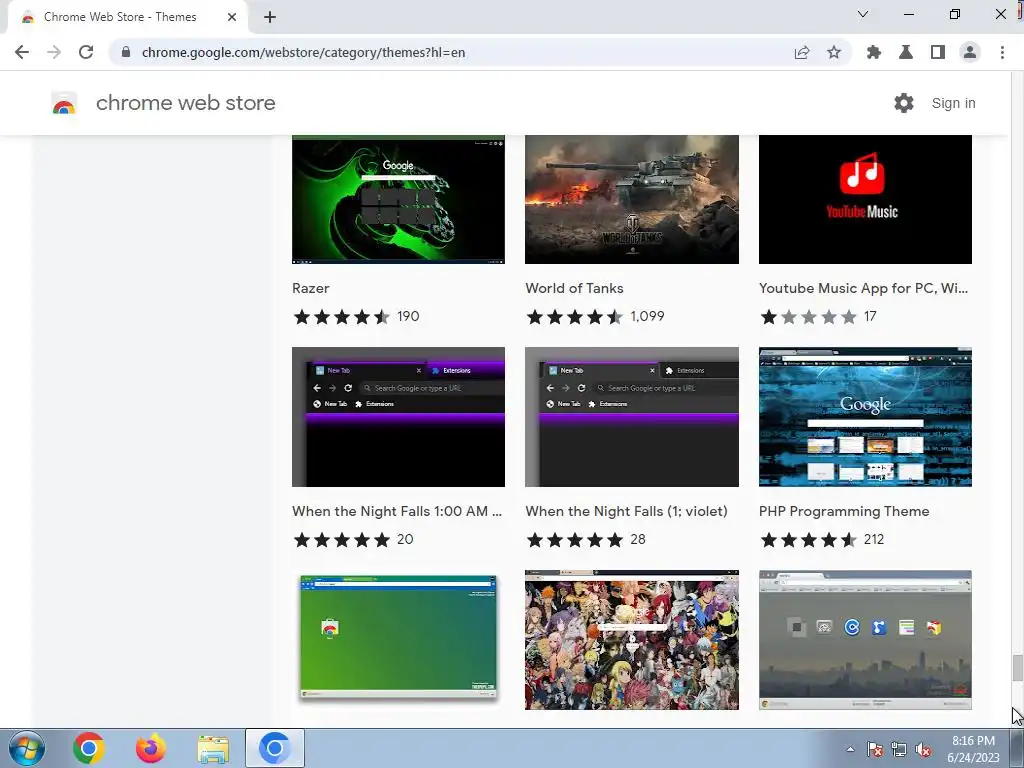The height and width of the screenshot is (768, 1024).
Task: Launch Firefox from the taskbar
Action: click(151, 748)
